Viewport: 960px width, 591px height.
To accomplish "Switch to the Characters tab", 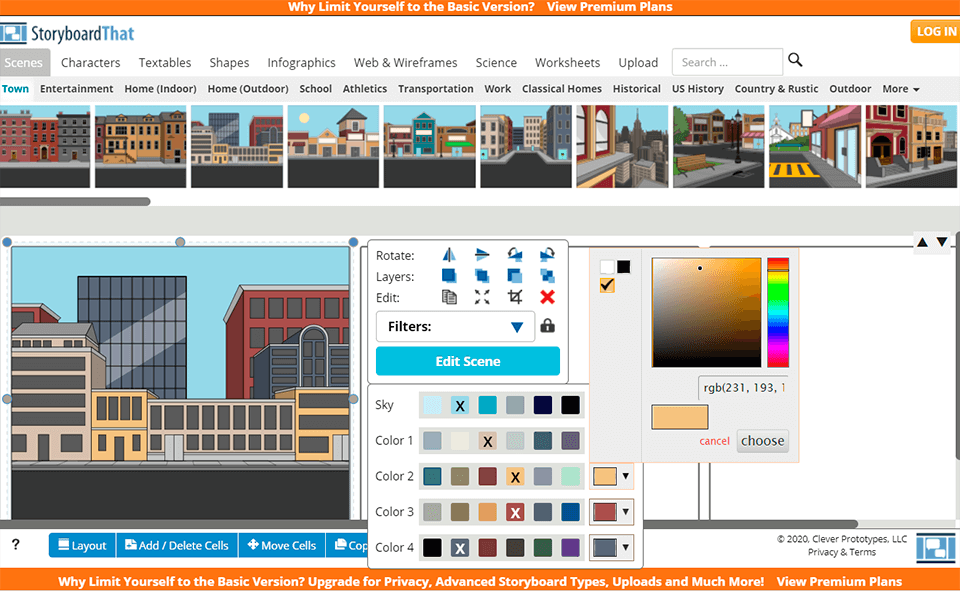I will (90, 62).
